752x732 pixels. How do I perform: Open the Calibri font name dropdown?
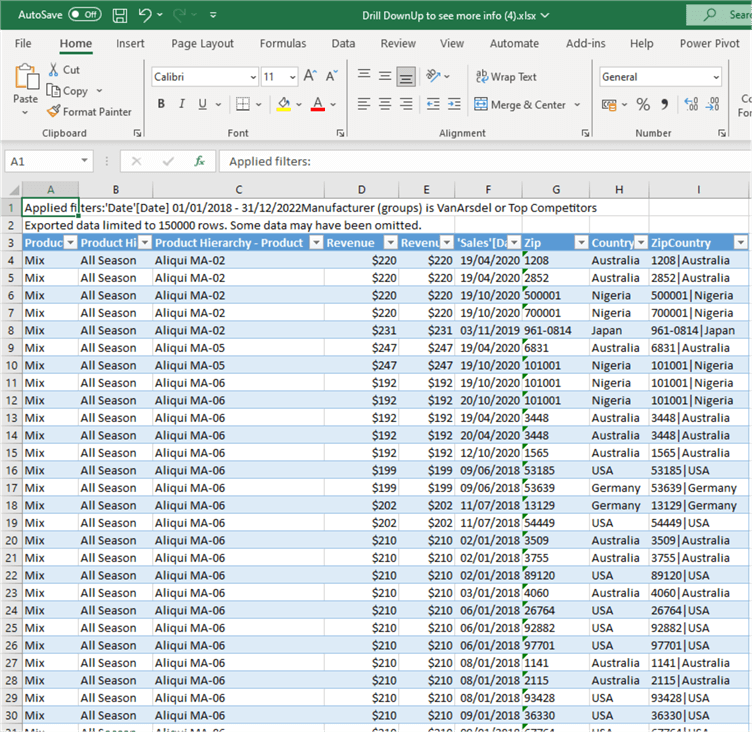252,77
